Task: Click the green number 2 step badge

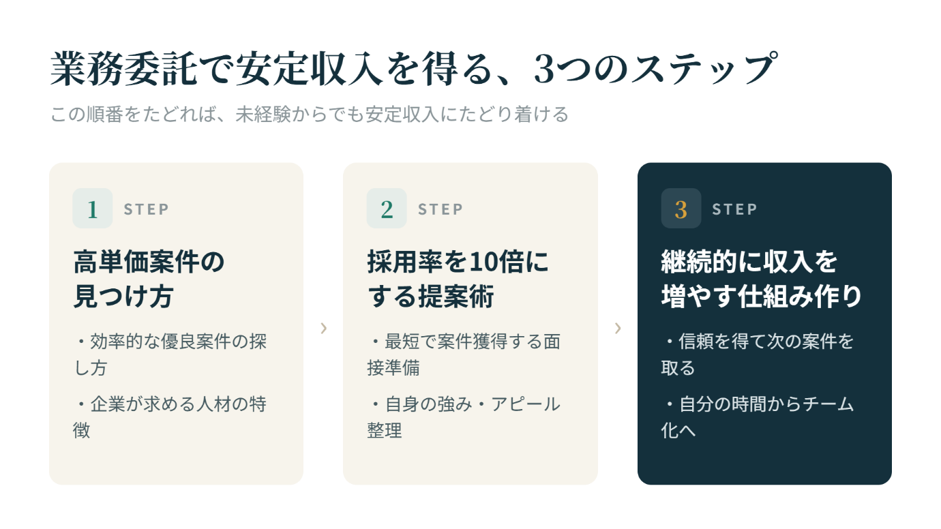Action: (386, 208)
